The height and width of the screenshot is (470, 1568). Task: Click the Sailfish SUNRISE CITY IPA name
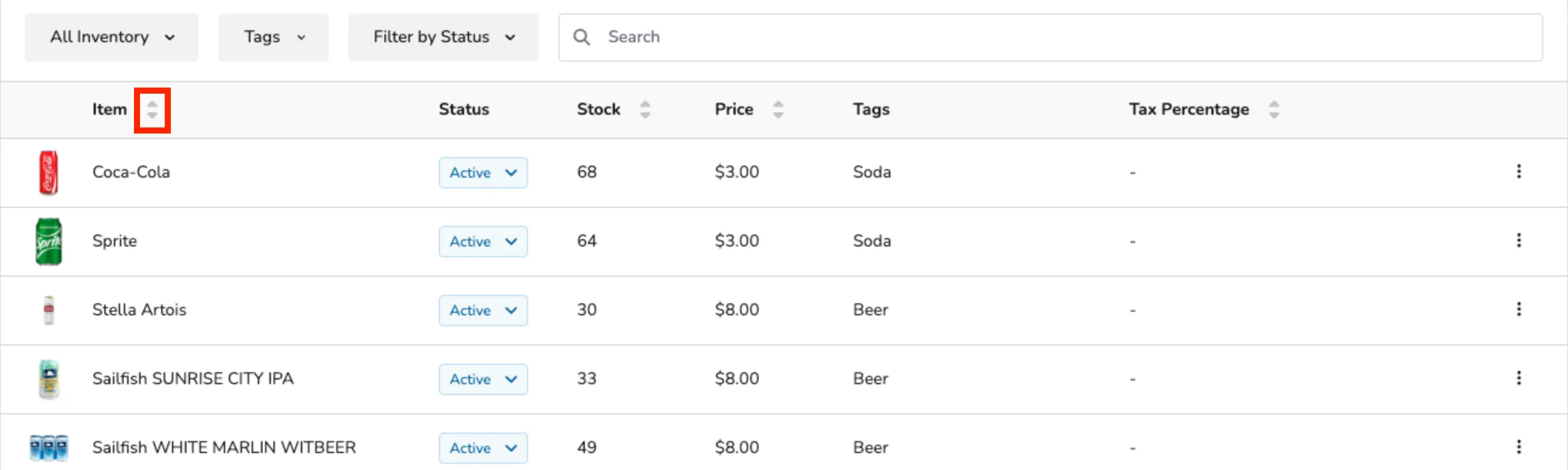pyautogui.click(x=193, y=379)
